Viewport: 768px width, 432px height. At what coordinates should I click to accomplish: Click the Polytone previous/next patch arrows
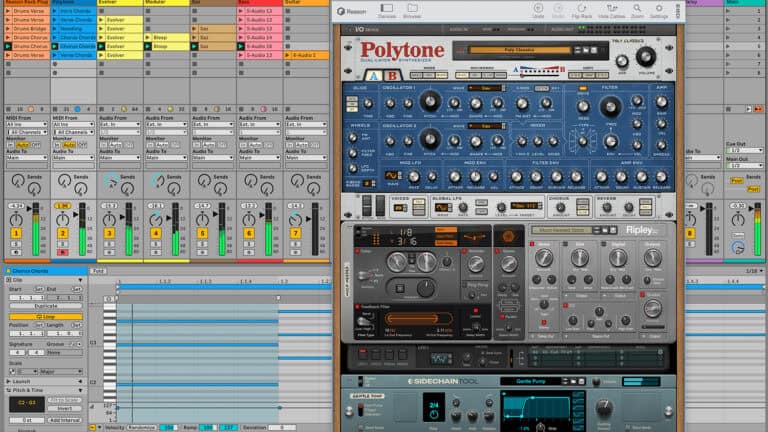(x=577, y=50)
